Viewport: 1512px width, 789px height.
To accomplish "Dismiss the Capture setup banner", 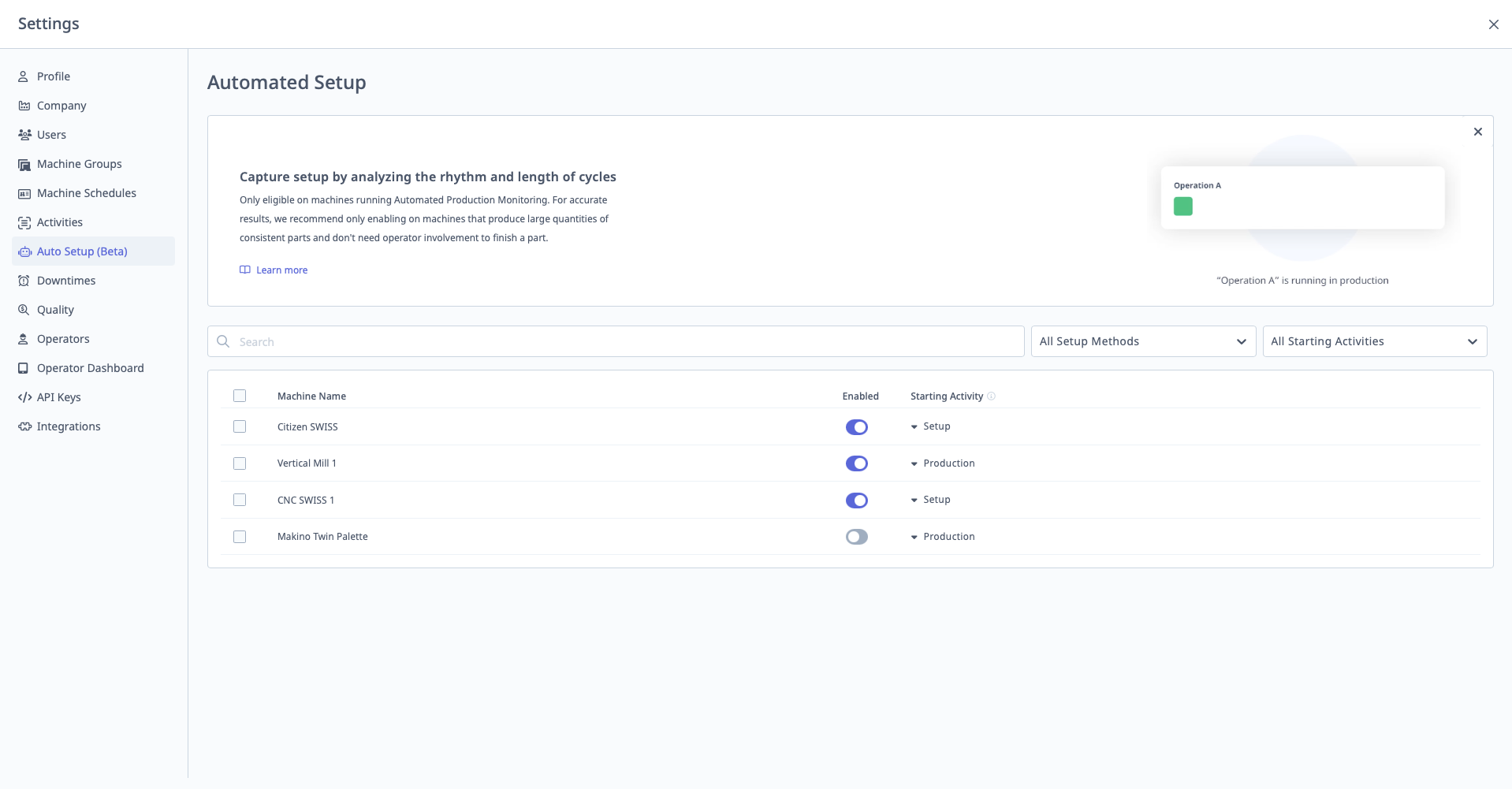I will 1478,132.
